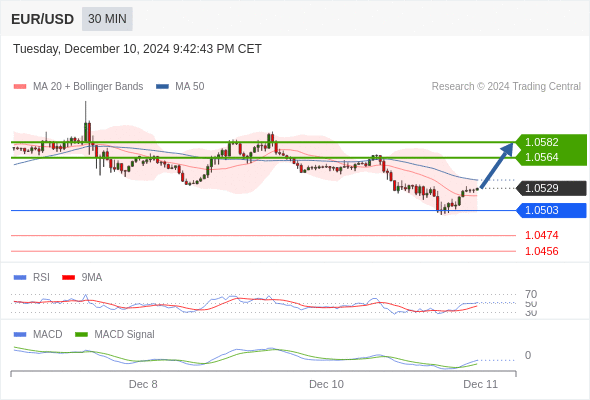Image resolution: width=590 pixels, height=400 pixels.
Task: Click the blue upward forecast arrow
Action: tap(497, 165)
